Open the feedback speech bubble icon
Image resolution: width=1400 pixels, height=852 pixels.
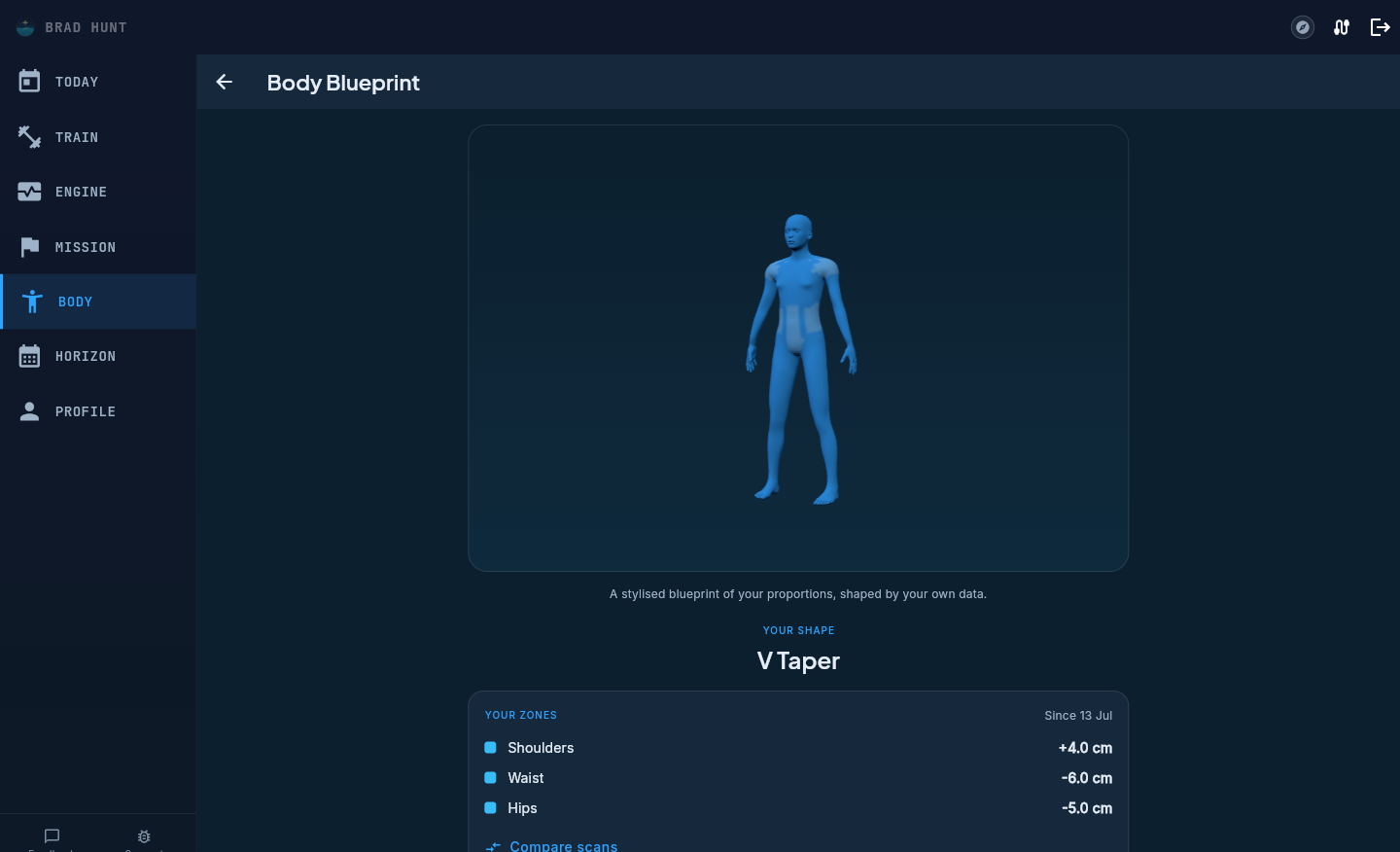(52, 835)
